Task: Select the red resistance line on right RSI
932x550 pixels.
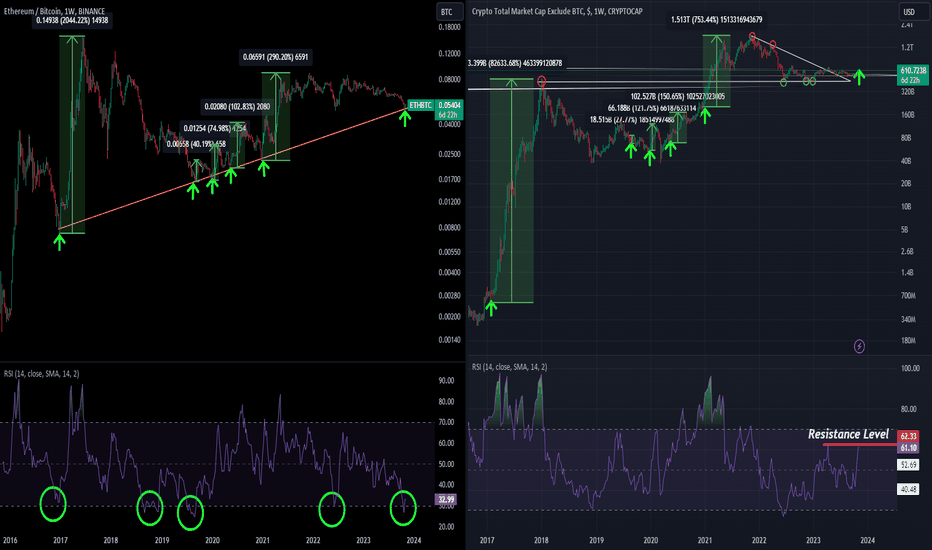Action: [x=859, y=444]
